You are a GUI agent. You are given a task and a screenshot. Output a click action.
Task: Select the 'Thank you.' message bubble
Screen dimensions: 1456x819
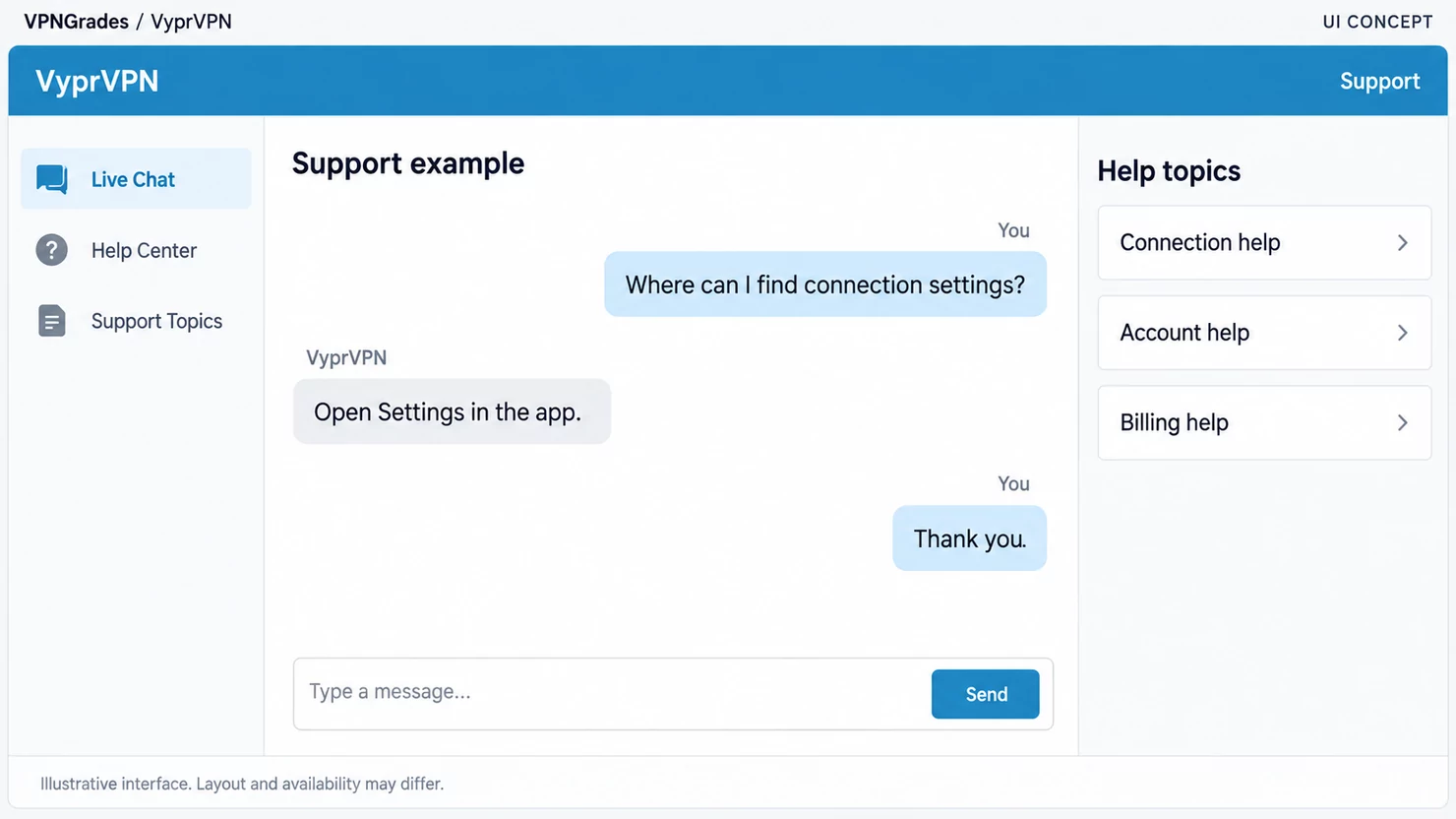(969, 538)
